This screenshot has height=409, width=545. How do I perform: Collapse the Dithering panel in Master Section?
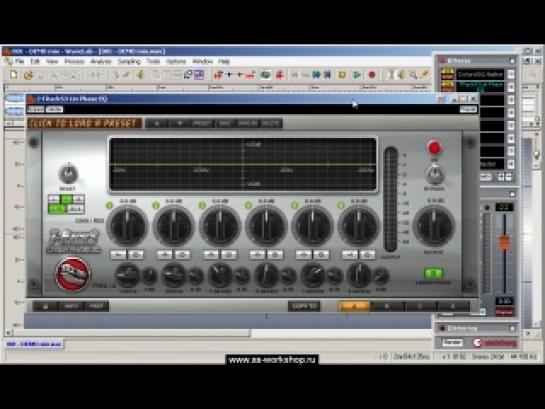pos(512,328)
